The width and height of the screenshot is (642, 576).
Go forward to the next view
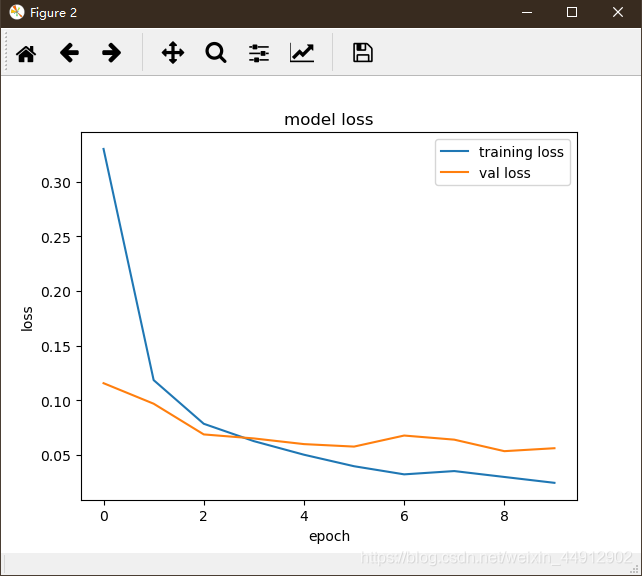112,53
